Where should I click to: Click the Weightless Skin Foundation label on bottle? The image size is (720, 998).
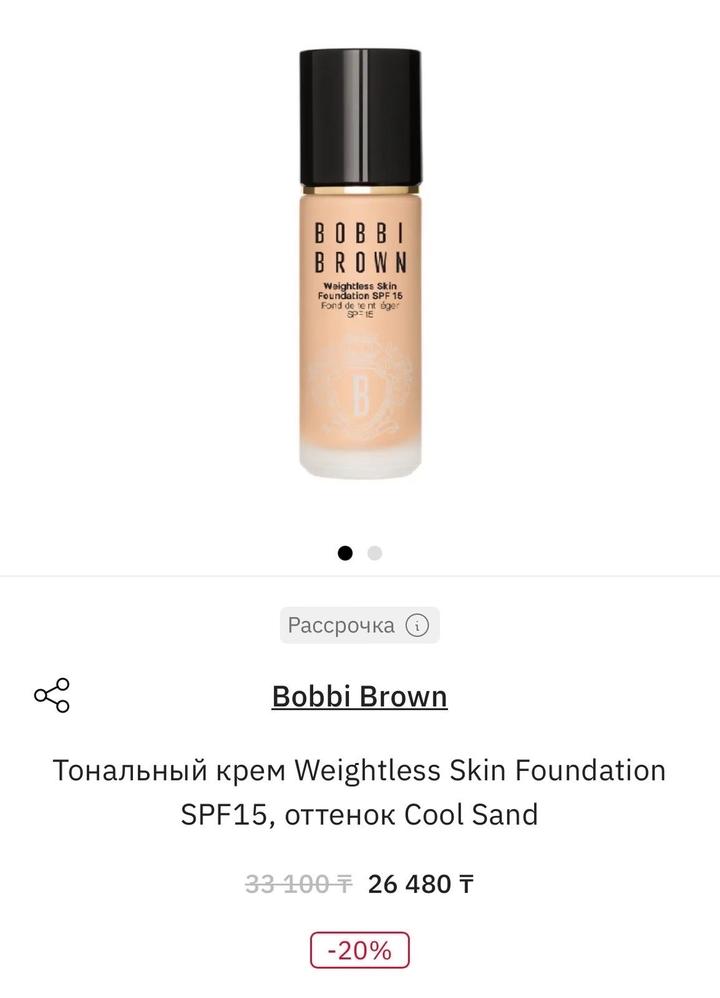pyautogui.click(x=360, y=291)
